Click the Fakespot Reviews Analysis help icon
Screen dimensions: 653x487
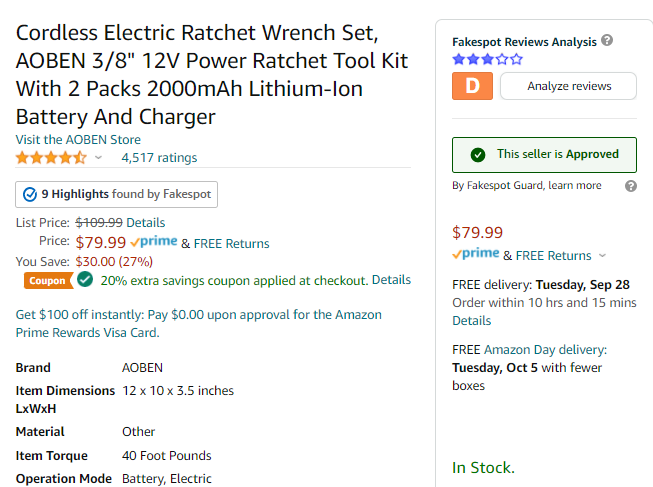click(607, 40)
